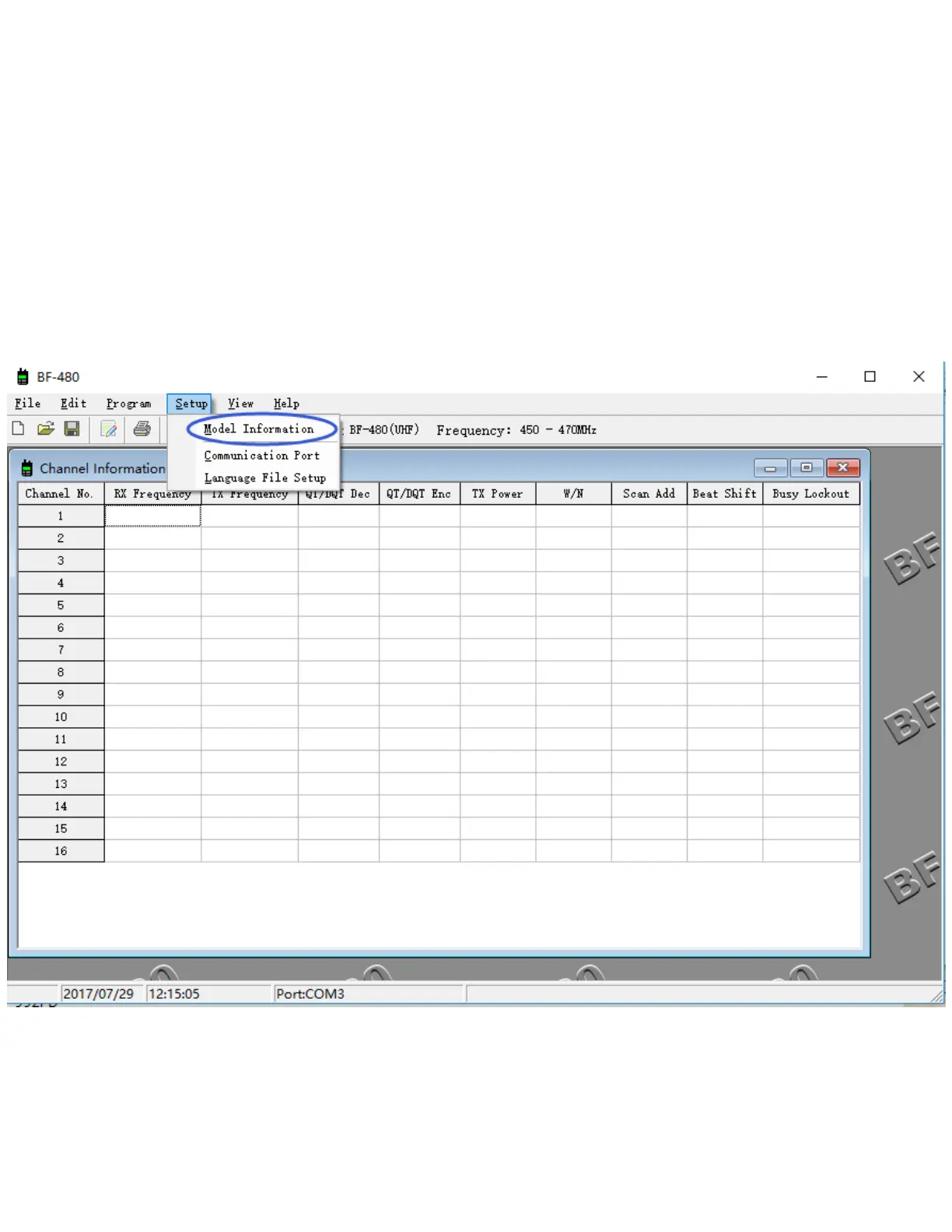The width and height of the screenshot is (952, 1232).
Task: Click the New file toolbar icon
Action: coord(18,429)
